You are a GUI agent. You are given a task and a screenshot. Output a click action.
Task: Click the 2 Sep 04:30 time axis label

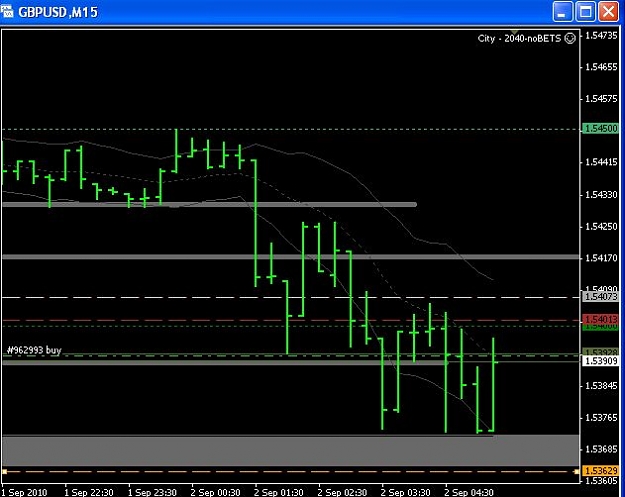(x=469, y=492)
